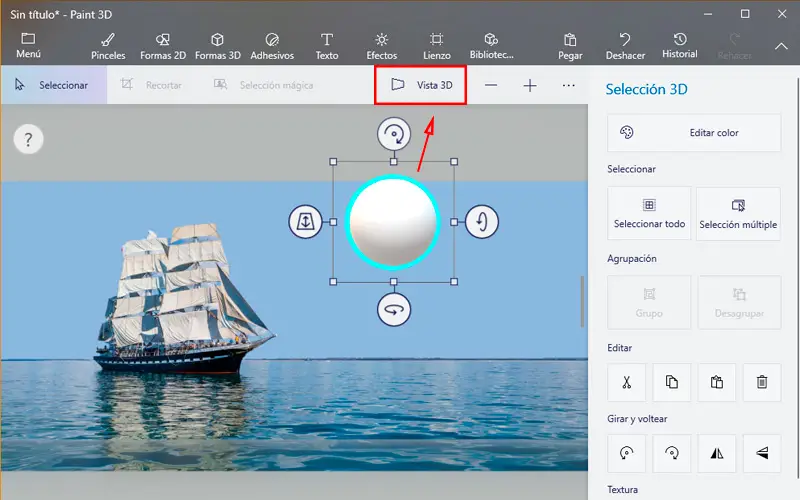Flip vertically with the flip icon
Viewport: 800px width, 500px height.
(x=762, y=453)
